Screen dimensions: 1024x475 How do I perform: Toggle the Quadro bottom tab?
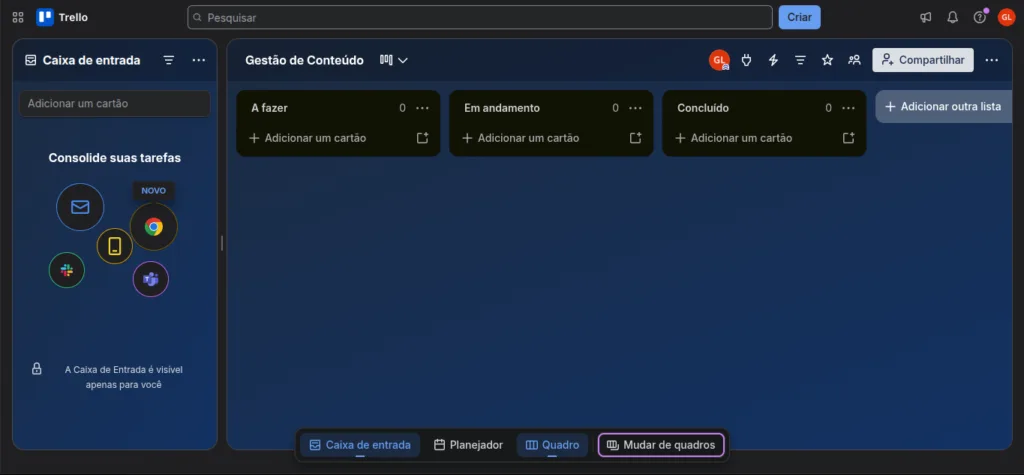click(x=552, y=445)
